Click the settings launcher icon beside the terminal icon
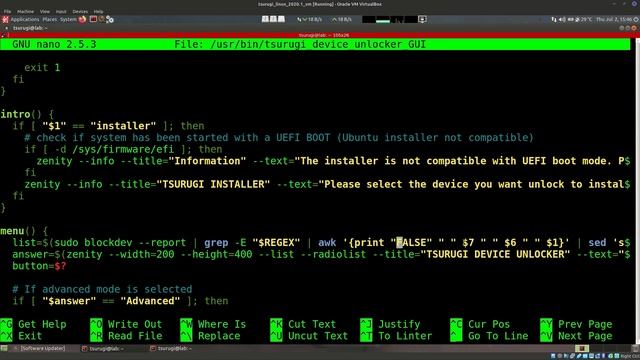 pos(109,19)
